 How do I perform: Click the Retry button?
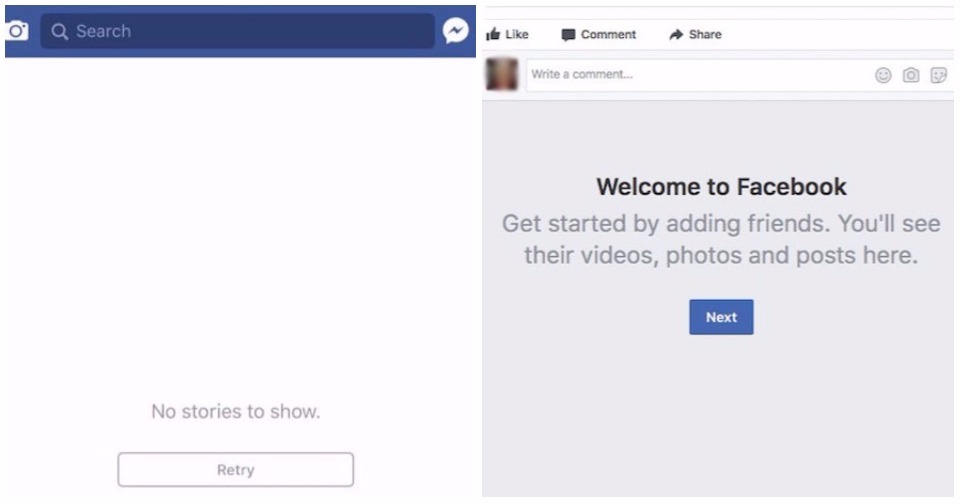(236, 470)
